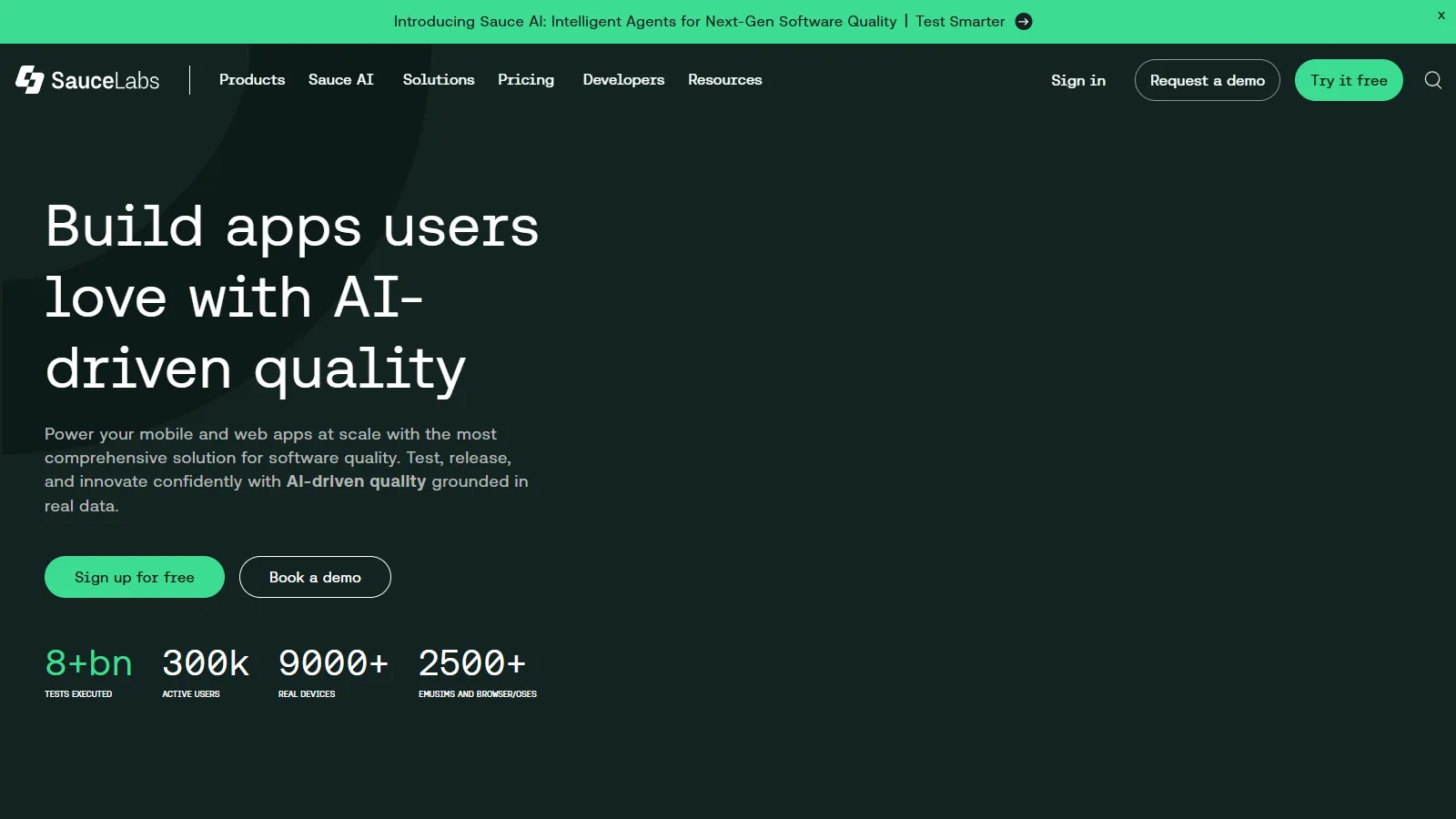Image resolution: width=1456 pixels, height=819 pixels.
Task: Click the Book a demo button
Action: (315, 576)
